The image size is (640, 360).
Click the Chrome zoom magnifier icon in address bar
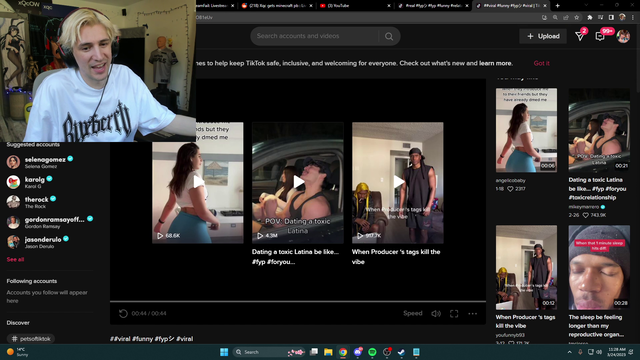(x=555, y=18)
